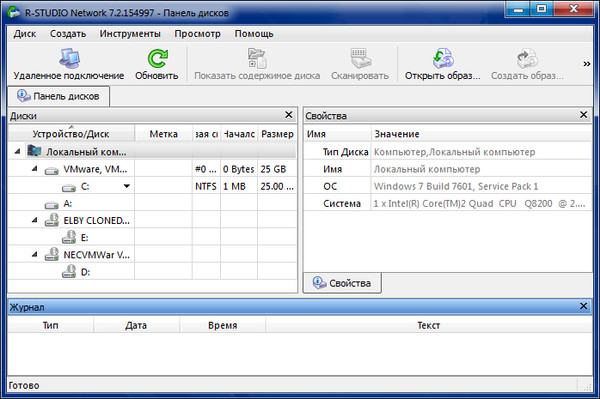The image size is (600, 399).
Task: Click the Метка column header
Action: click(163, 134)
